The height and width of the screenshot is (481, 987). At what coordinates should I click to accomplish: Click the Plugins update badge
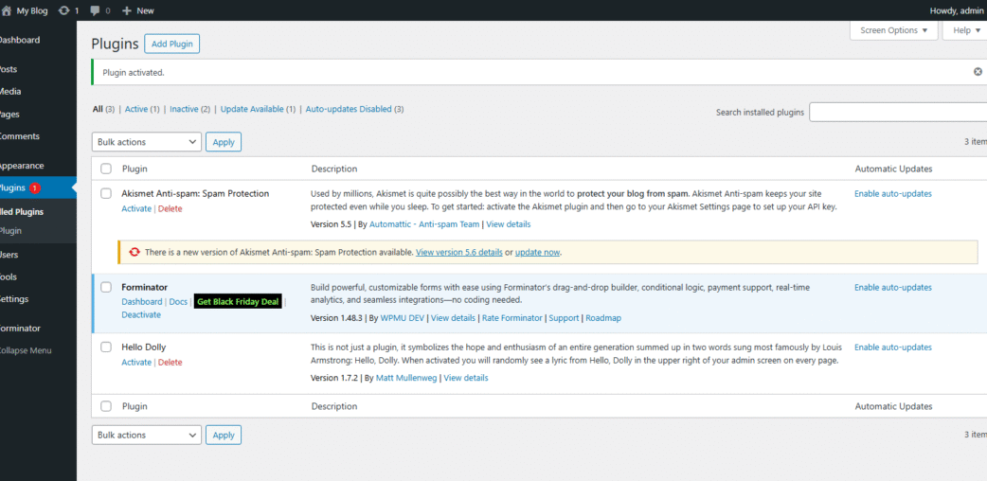pyautogui.click(x=35, y=188)
